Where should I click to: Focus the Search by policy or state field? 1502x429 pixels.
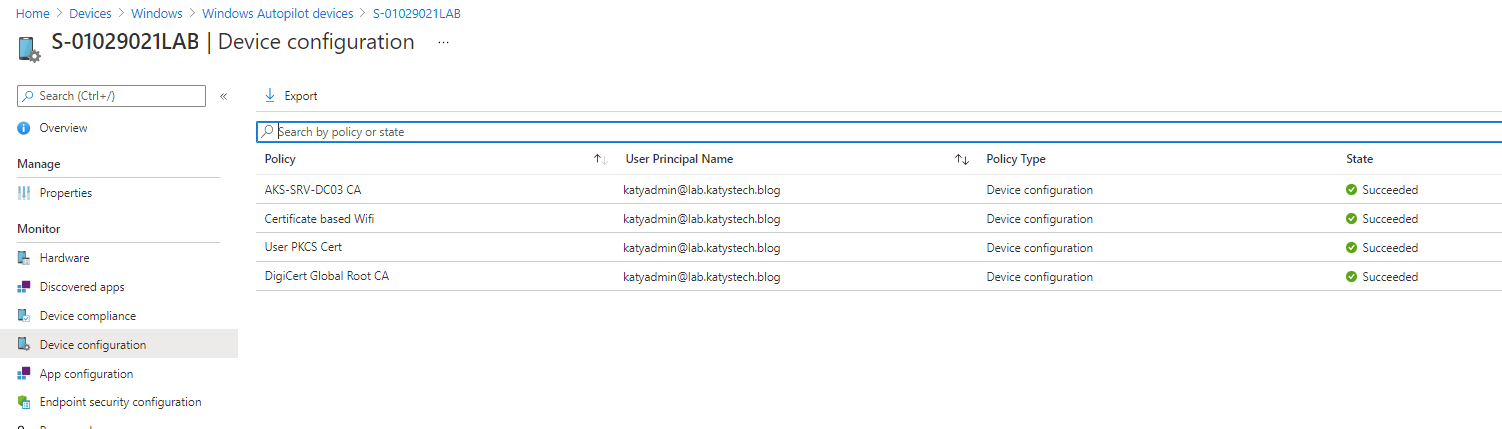click(880, 132)
